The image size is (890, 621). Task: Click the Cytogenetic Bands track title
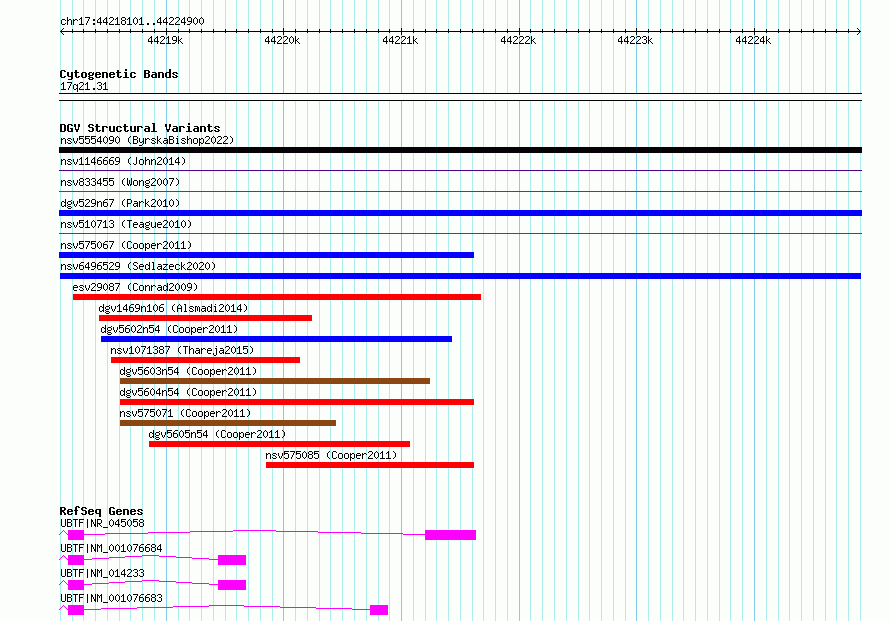click(x=119, y=74)
